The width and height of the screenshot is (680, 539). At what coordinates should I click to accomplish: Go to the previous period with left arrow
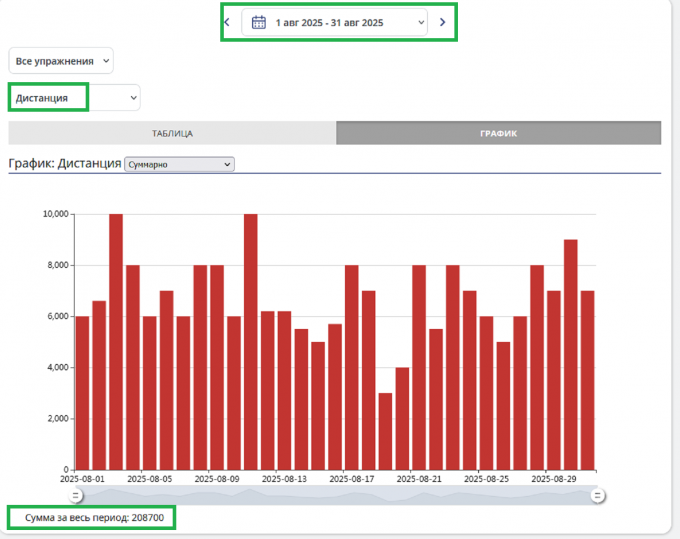coord(227,21)
